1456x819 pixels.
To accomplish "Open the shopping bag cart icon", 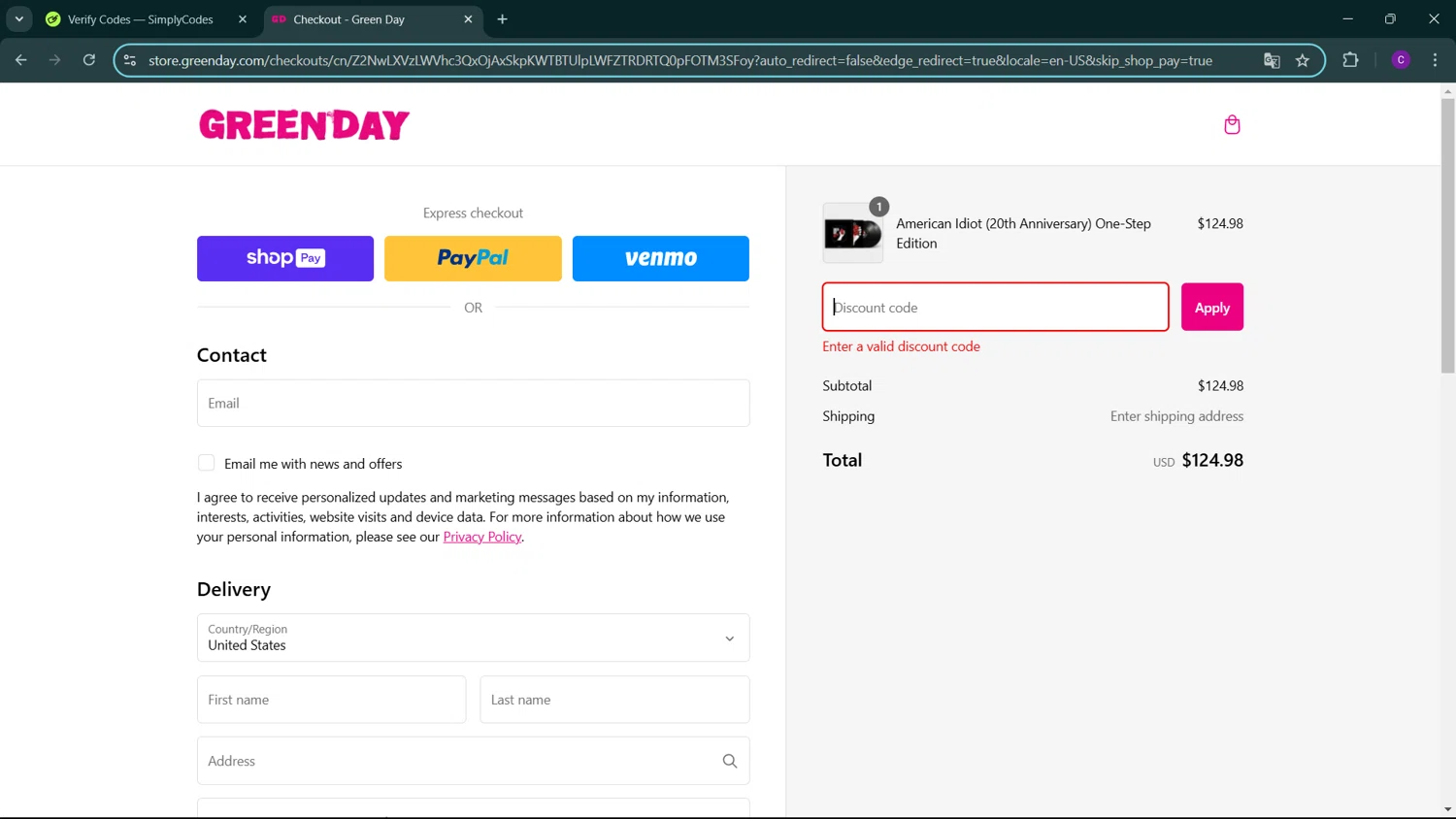I will click(x=1232, y=124).
